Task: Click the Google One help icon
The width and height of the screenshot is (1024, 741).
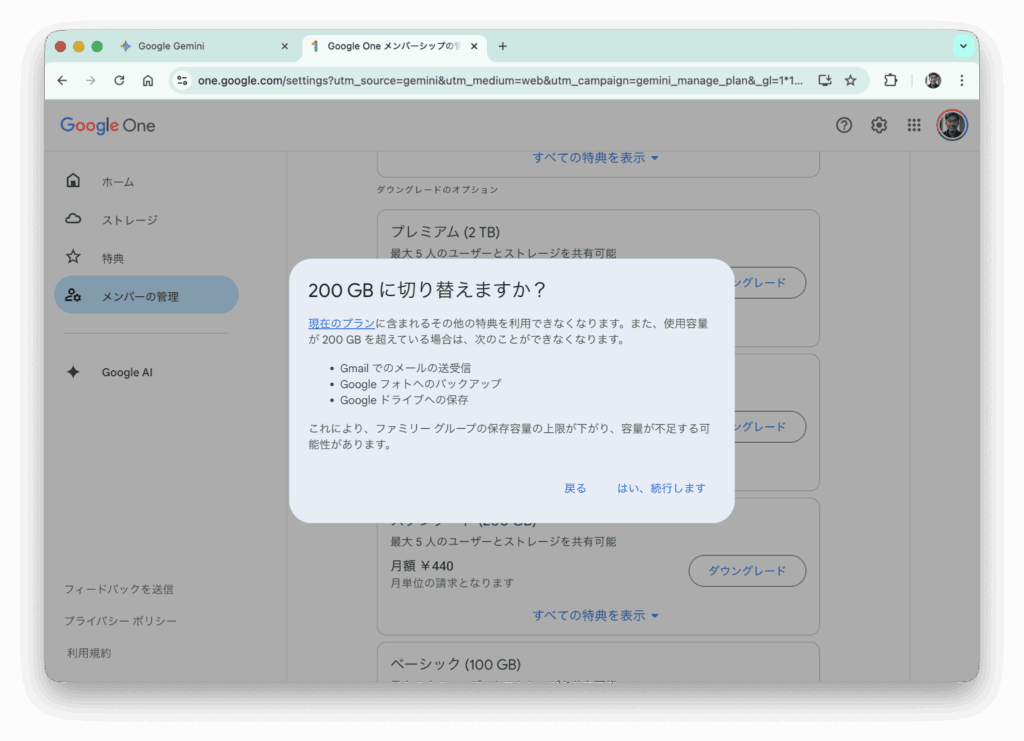Action: 844,125
